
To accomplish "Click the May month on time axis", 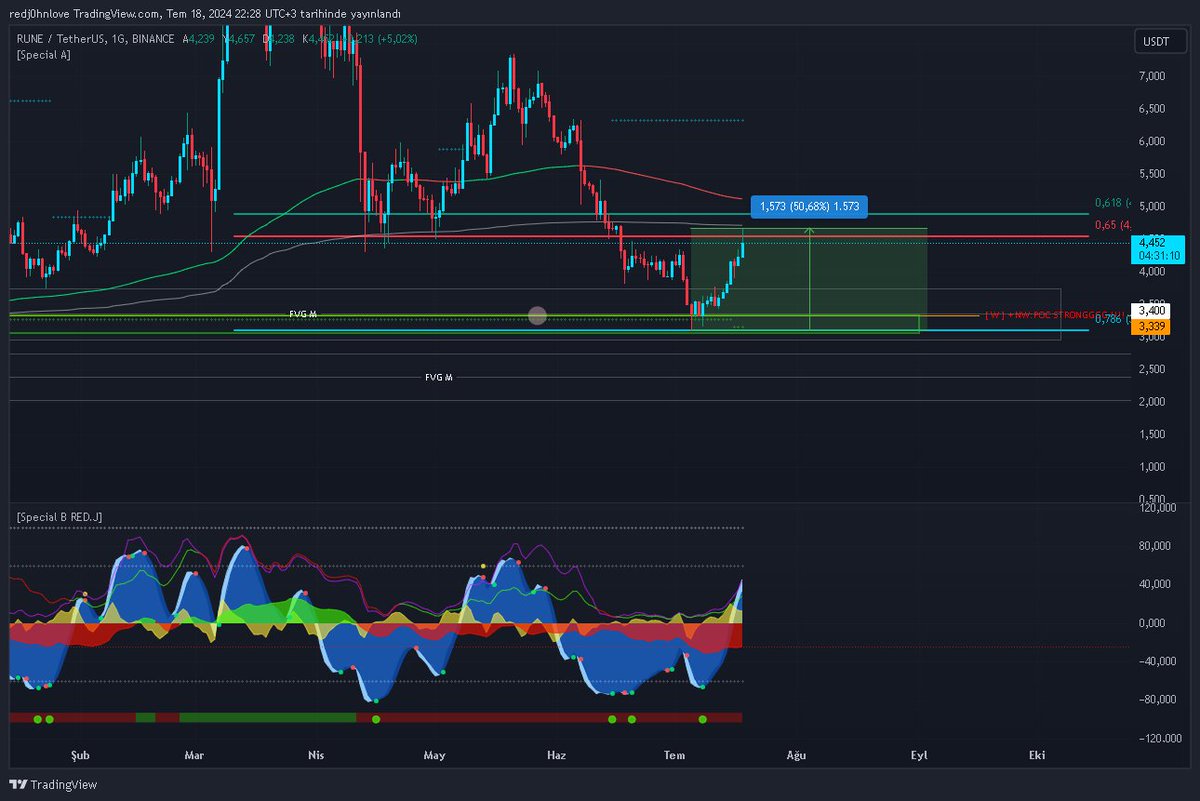I will 434,755.
